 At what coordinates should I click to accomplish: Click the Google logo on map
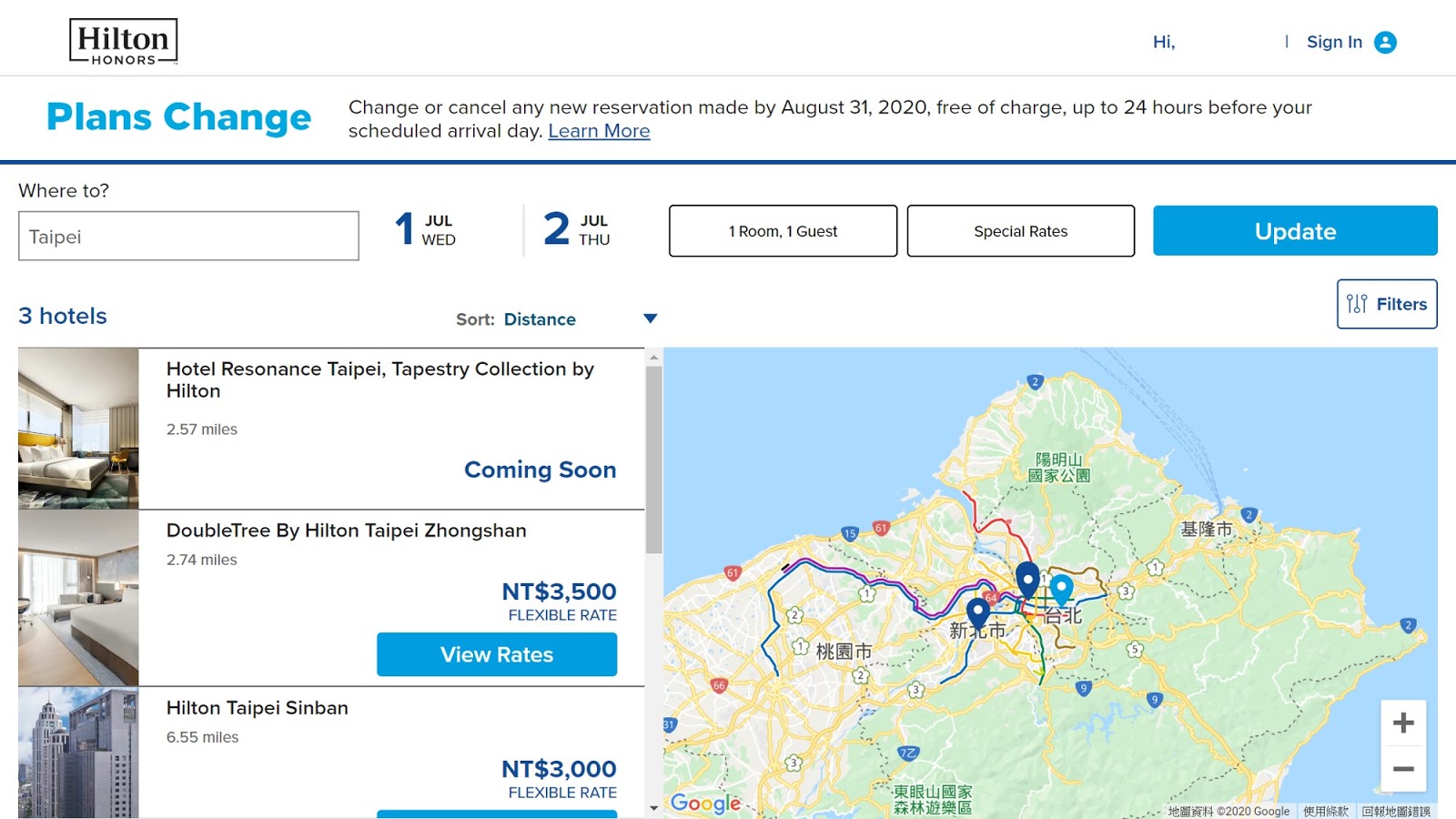705,804
